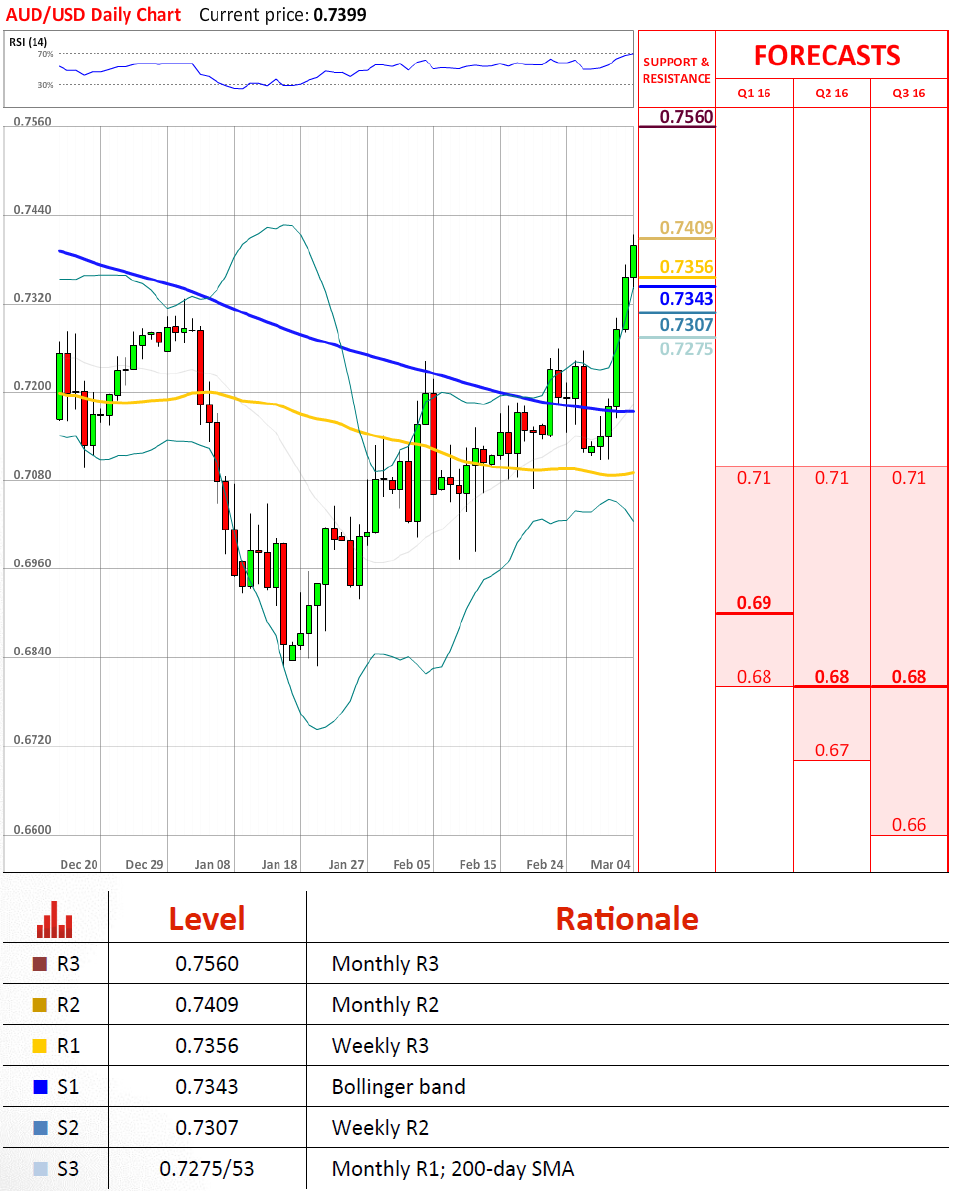Click the 0.6840 price axis label

tap(33, 651)
